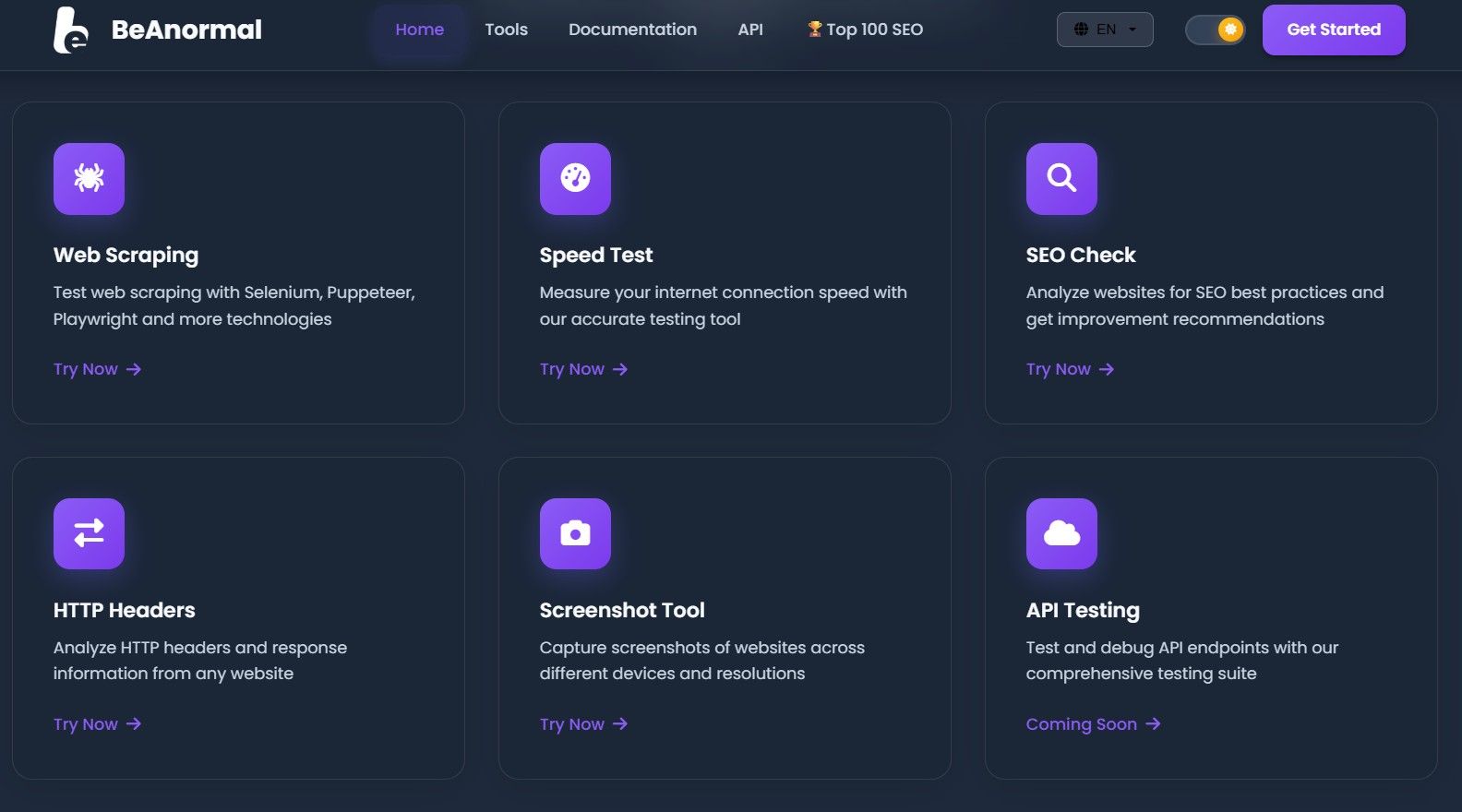This screenshot has width=1462, height=812.
Task: Click Try Now under Screenshot Tool
Action: (584, 724)
